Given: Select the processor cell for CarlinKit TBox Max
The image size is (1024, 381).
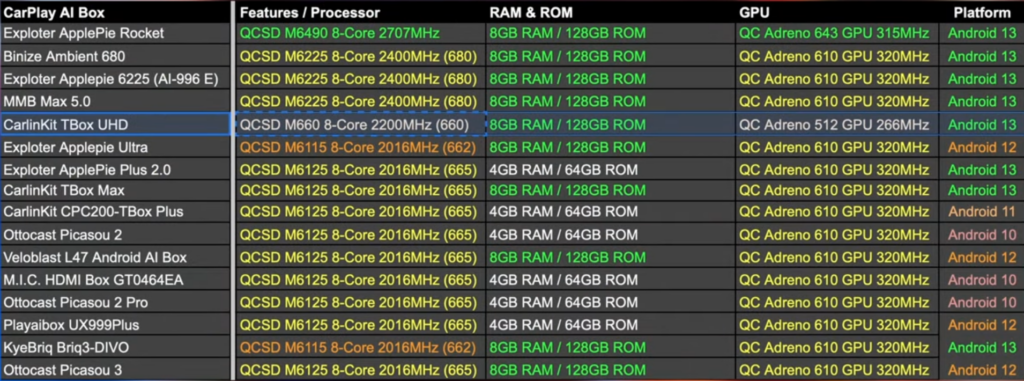Looking at the screenshot, I should (360, 190).
